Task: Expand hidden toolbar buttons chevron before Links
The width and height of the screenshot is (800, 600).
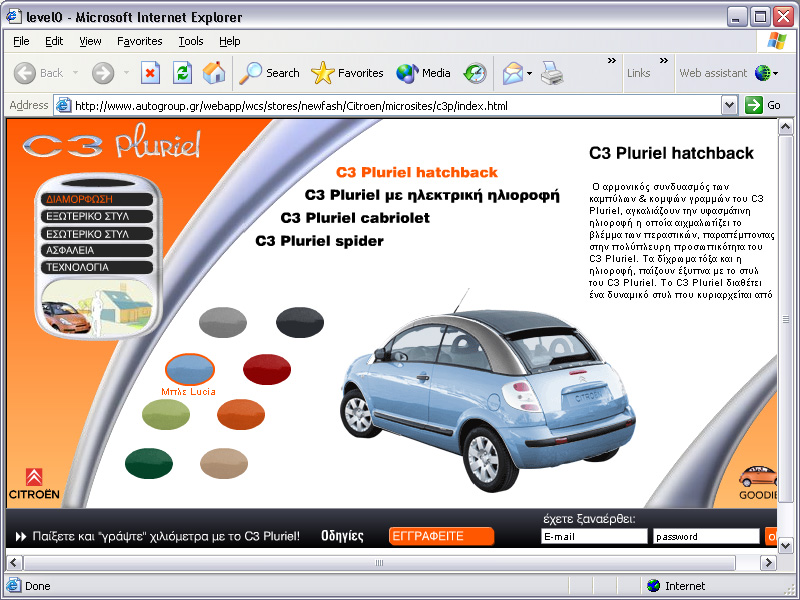Action: (612, 61)
